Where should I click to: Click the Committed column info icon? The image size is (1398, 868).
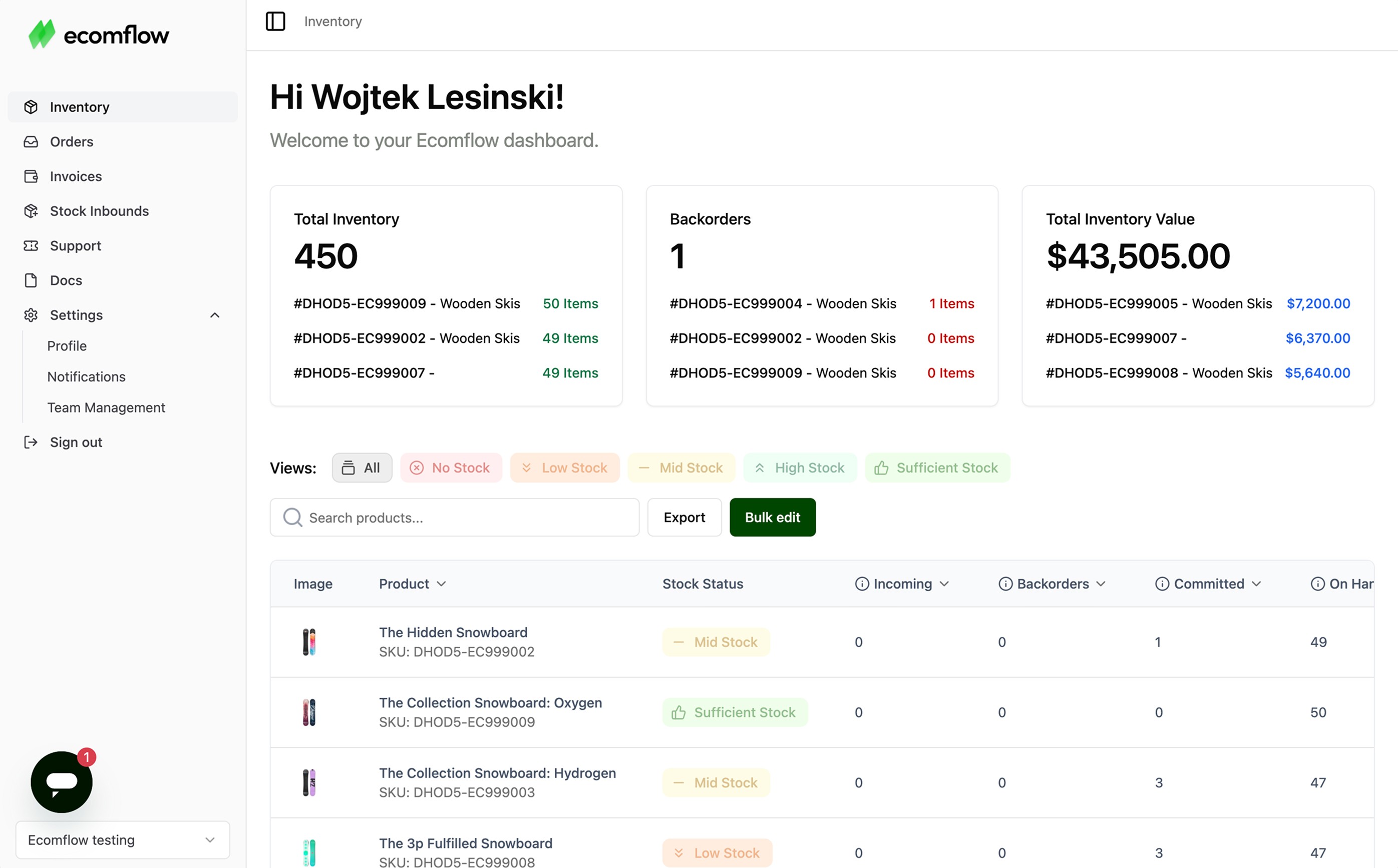coord(1162,584)
